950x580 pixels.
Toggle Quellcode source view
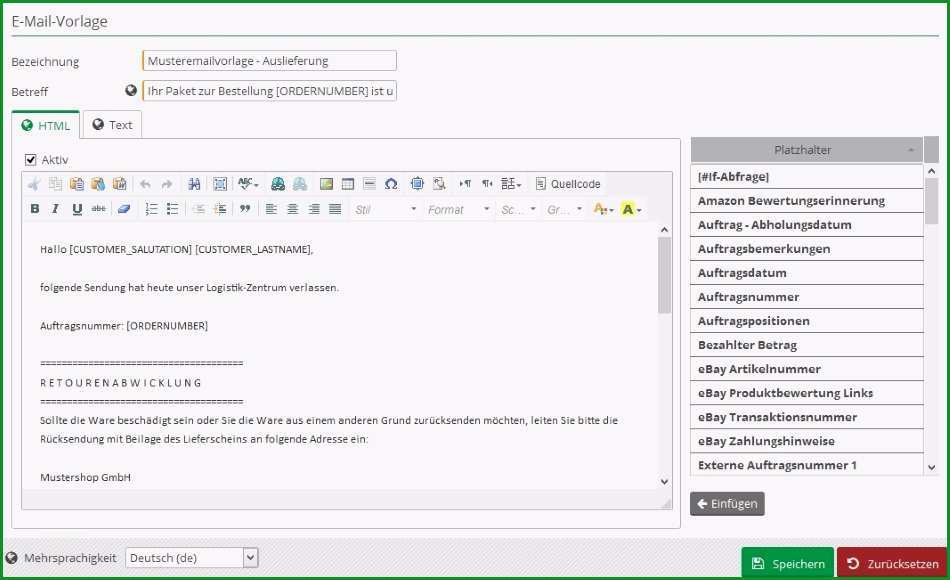[x=568, y=184]
